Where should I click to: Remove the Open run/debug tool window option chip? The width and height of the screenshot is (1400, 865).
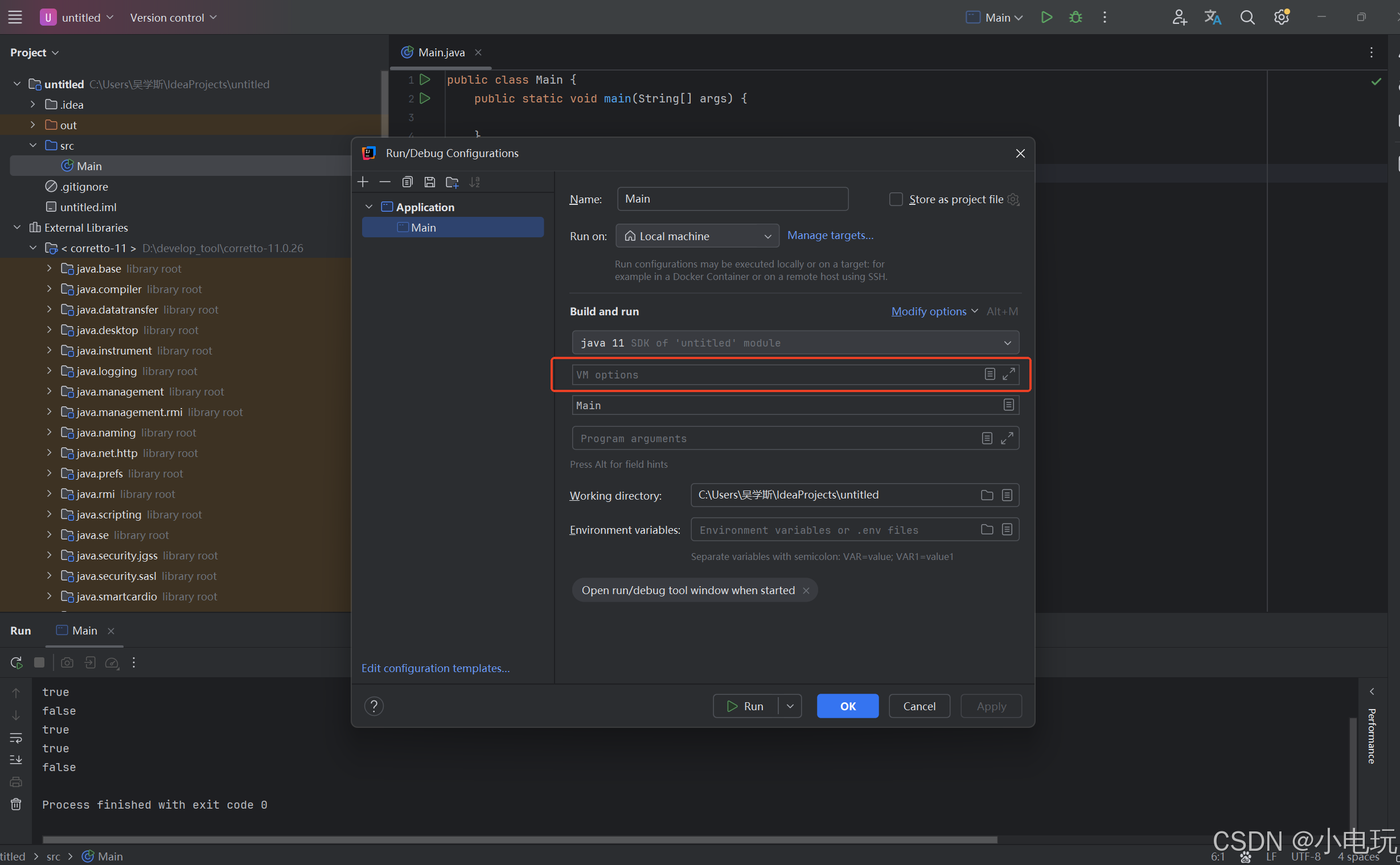[806, 590]
